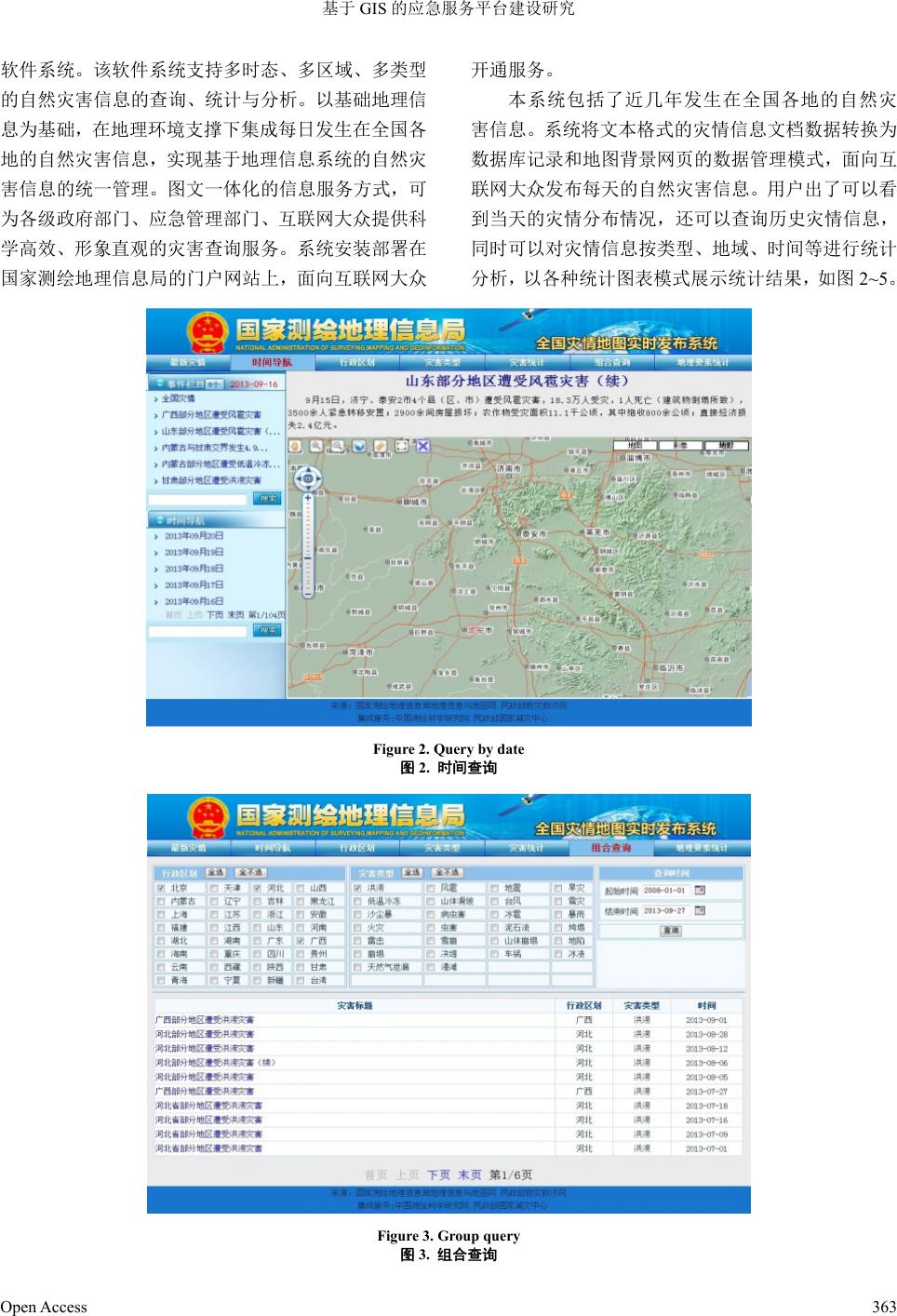Screen dimensions: 897x1316
Task: Uncheck the 洪涝 disaster type checkbox
Action: tap(357, 889)
